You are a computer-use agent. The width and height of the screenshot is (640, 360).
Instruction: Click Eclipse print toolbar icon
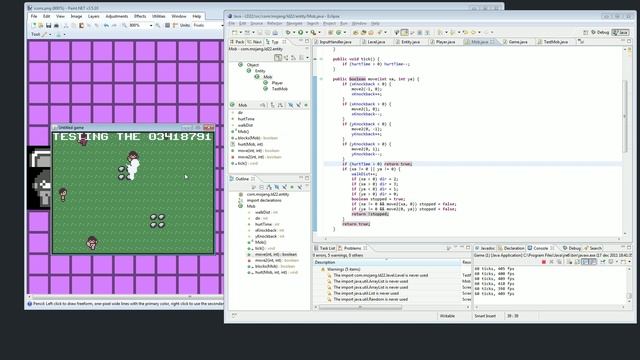275,32
